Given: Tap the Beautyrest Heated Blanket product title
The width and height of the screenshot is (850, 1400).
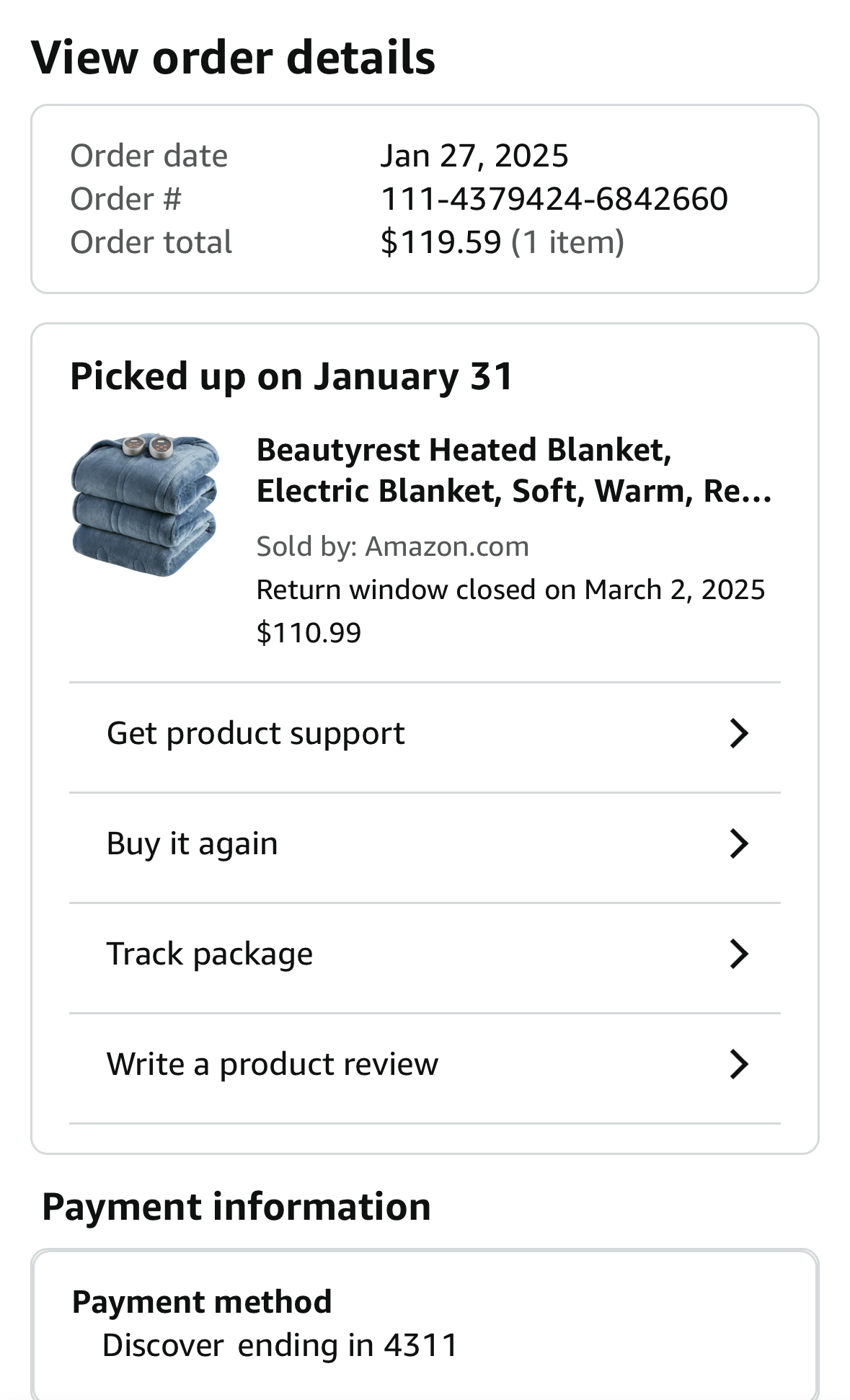Looking at the screenshot, I should click(514, 470).
